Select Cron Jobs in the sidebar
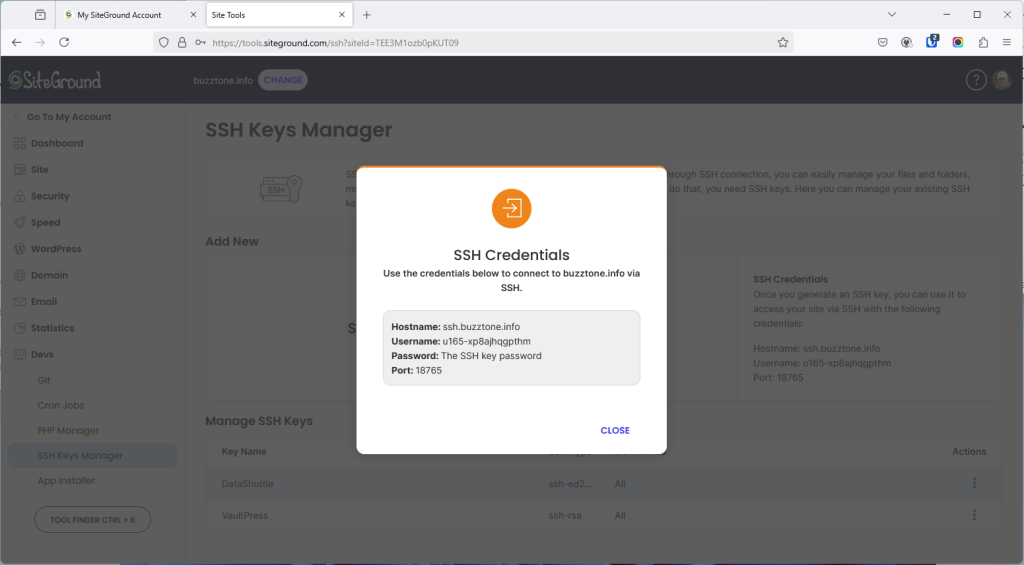 [x=61, y=406]
